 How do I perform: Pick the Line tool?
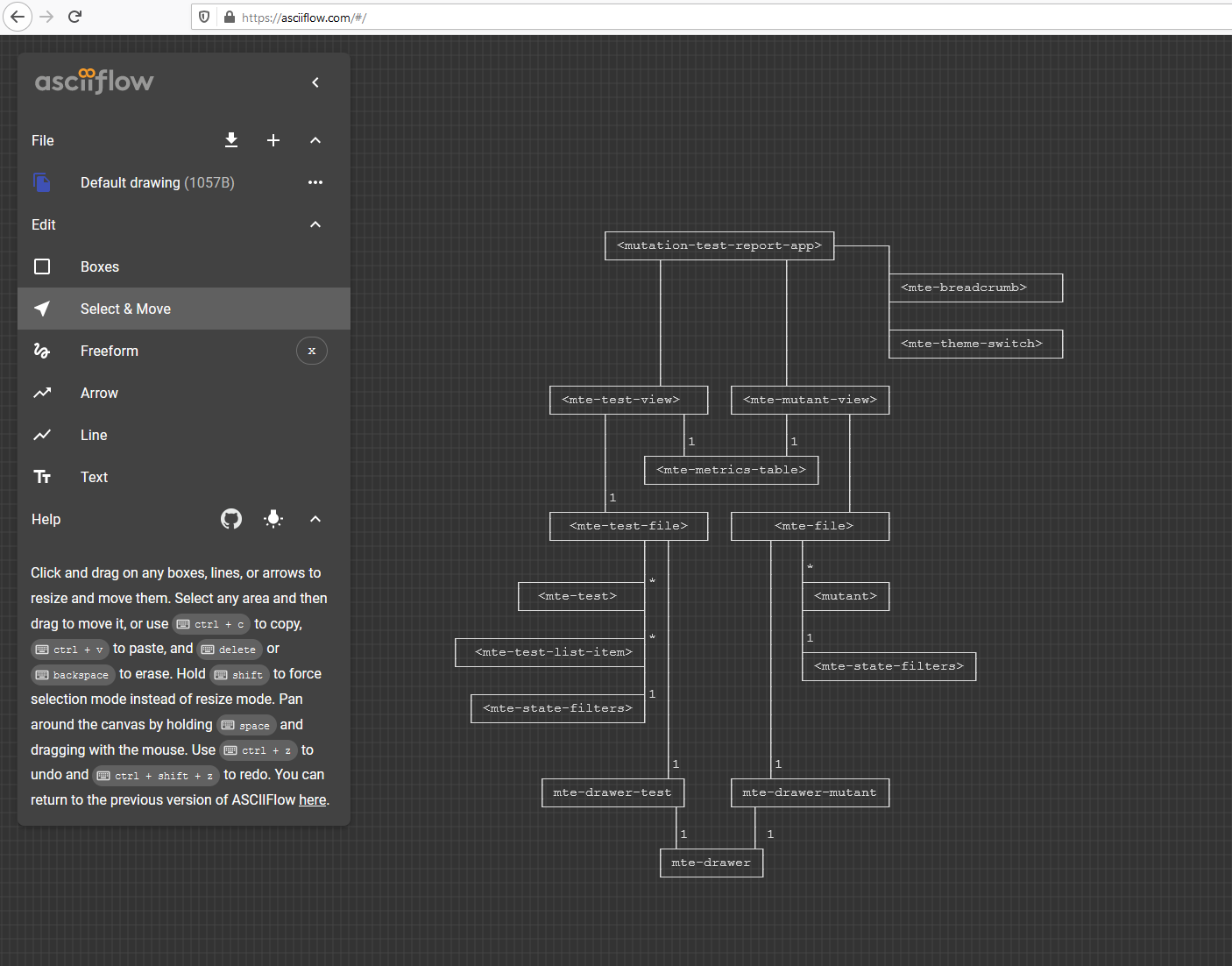[184, 435]
